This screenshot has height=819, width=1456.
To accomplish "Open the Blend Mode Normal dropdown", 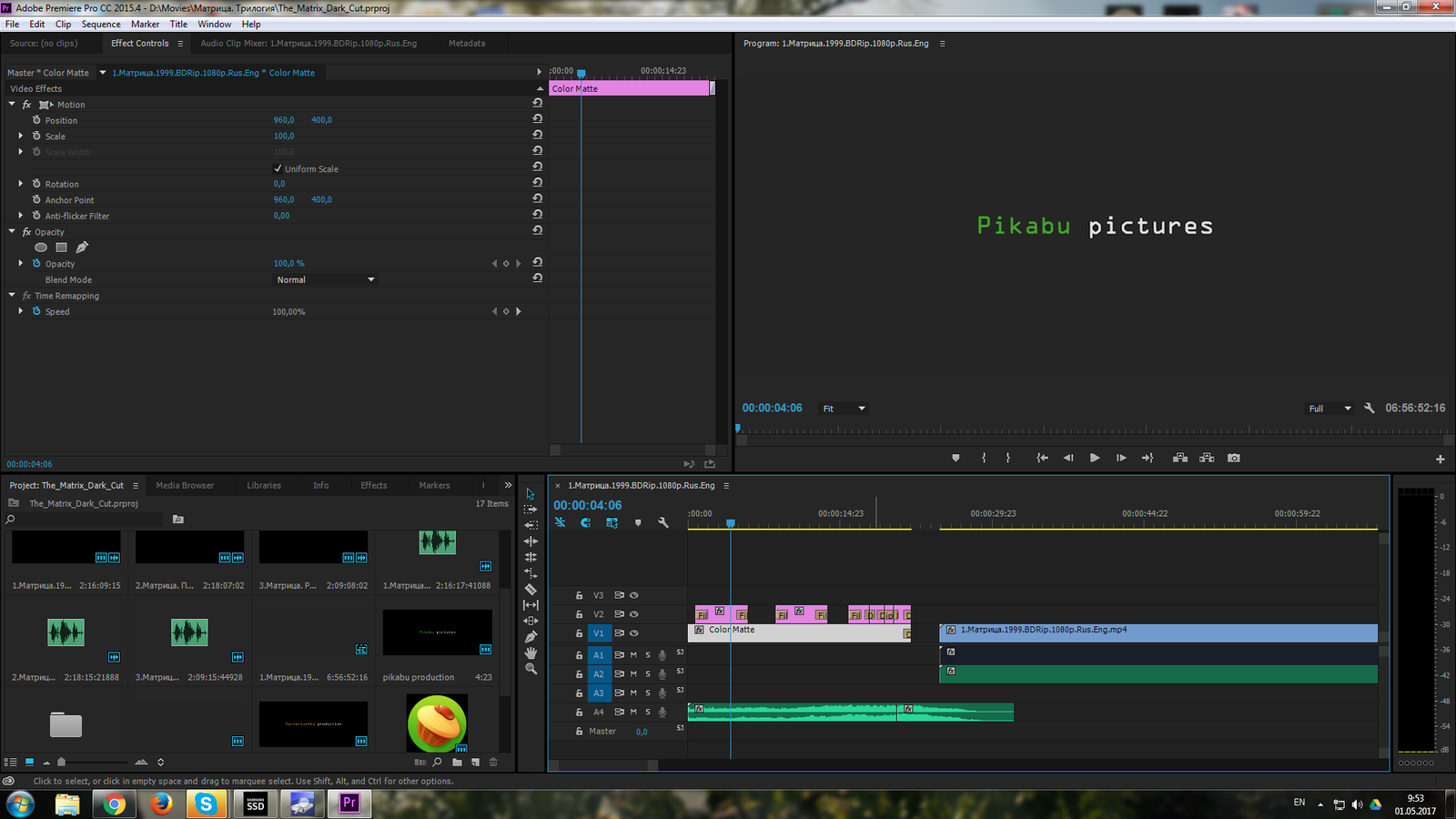I will (x=325, y=279).
